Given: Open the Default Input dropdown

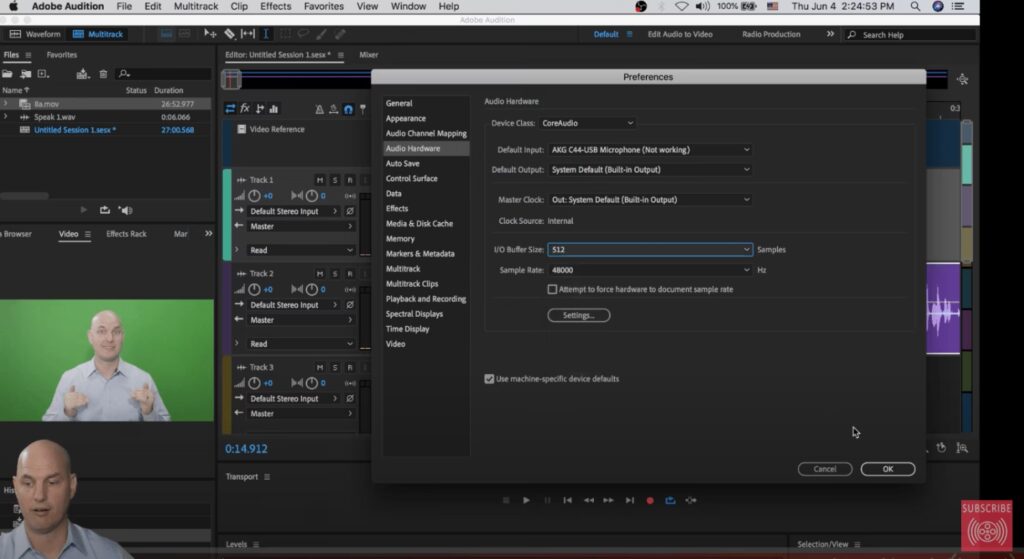Looking at the screenshot, I should point(649,150).
